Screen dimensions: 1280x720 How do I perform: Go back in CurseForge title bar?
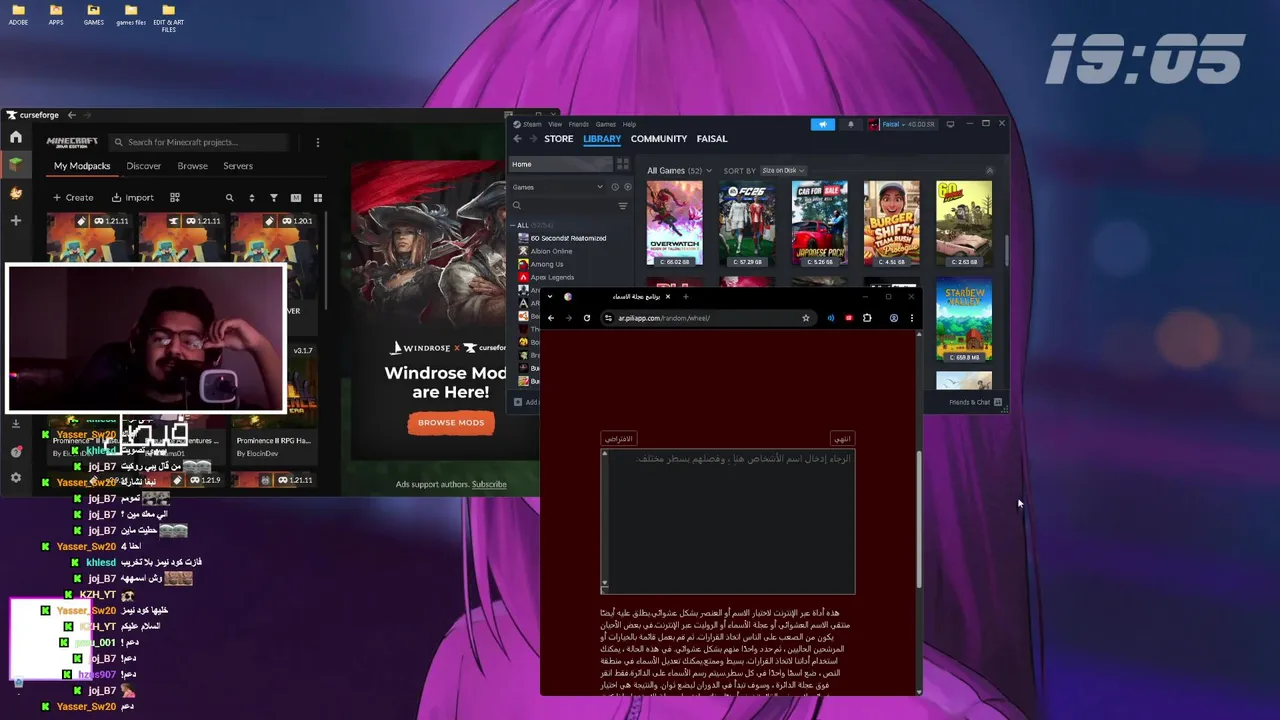tap(72, 115)
